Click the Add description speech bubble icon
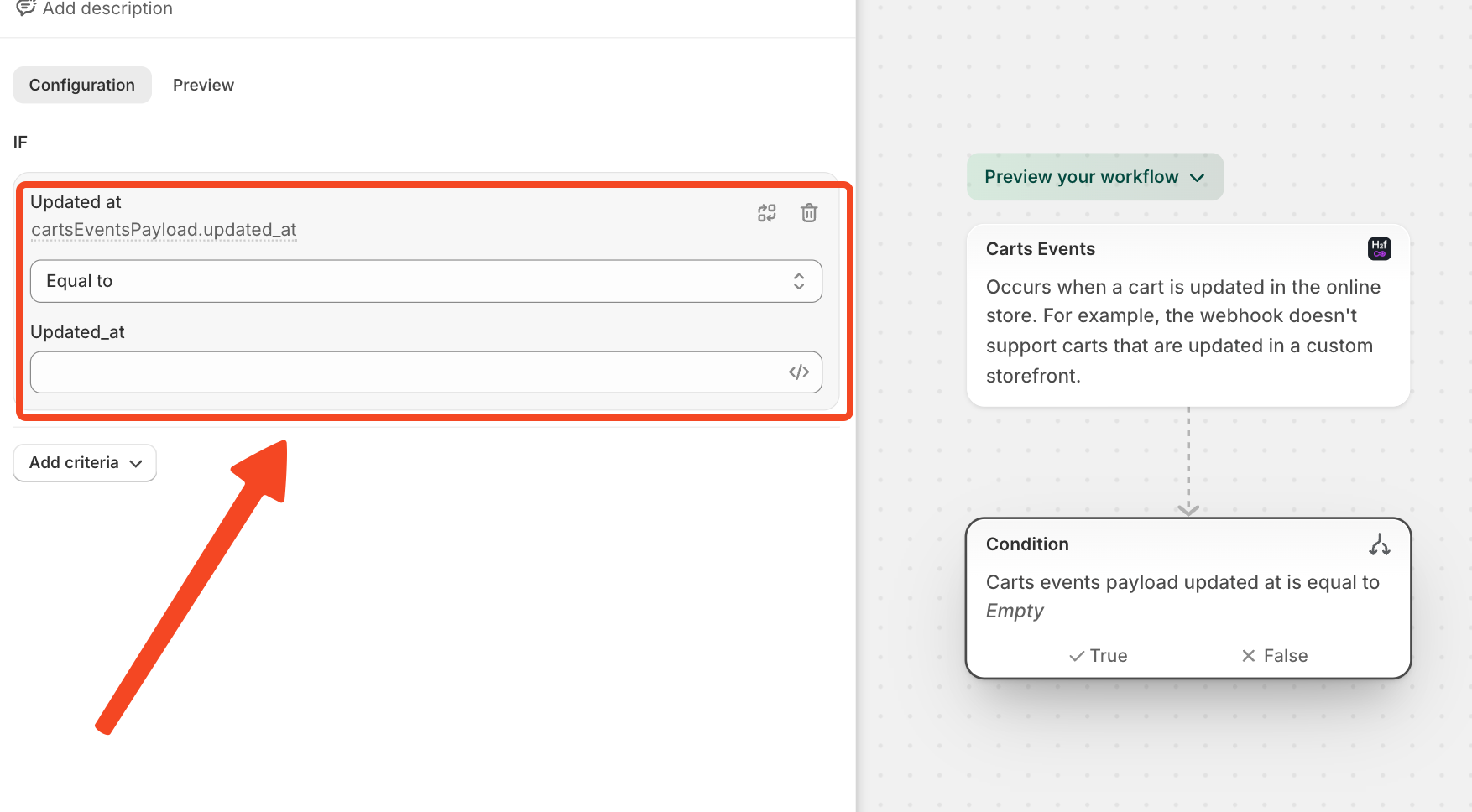The height and width of the screenshot is (812, 1472). [26, 8]
